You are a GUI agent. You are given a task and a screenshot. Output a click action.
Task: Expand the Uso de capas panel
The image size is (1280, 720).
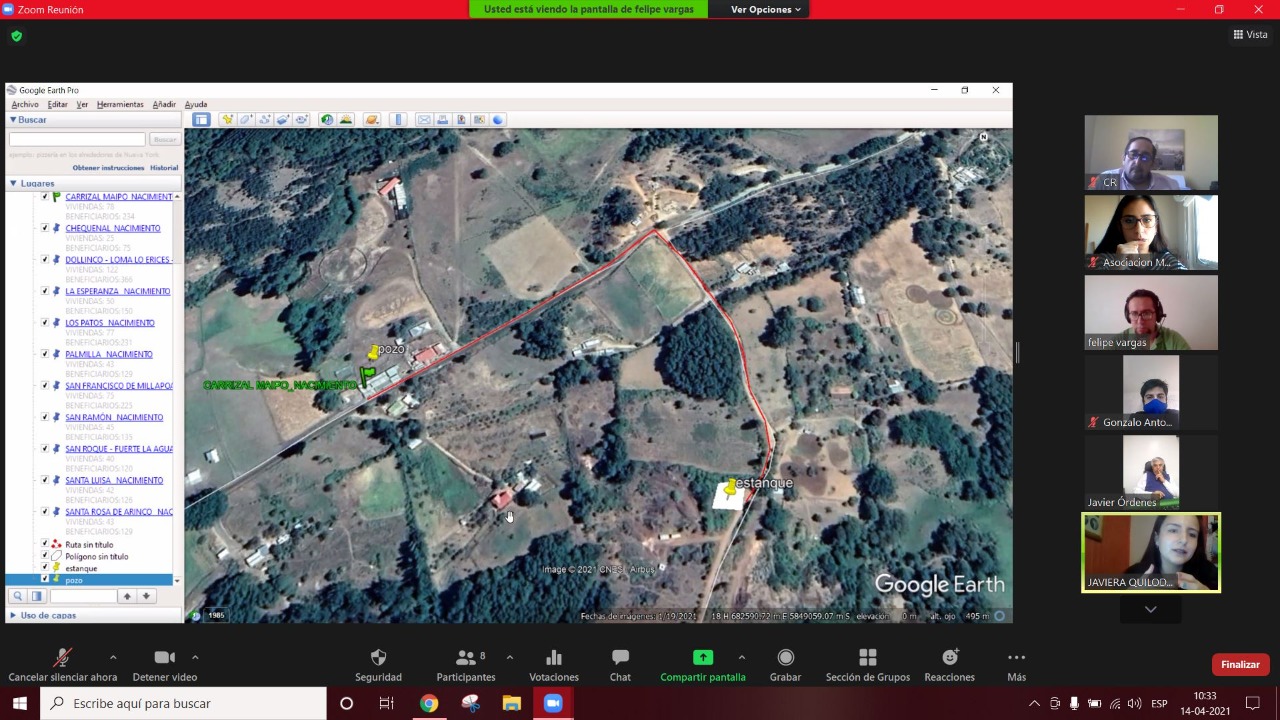tap(13, 615)
